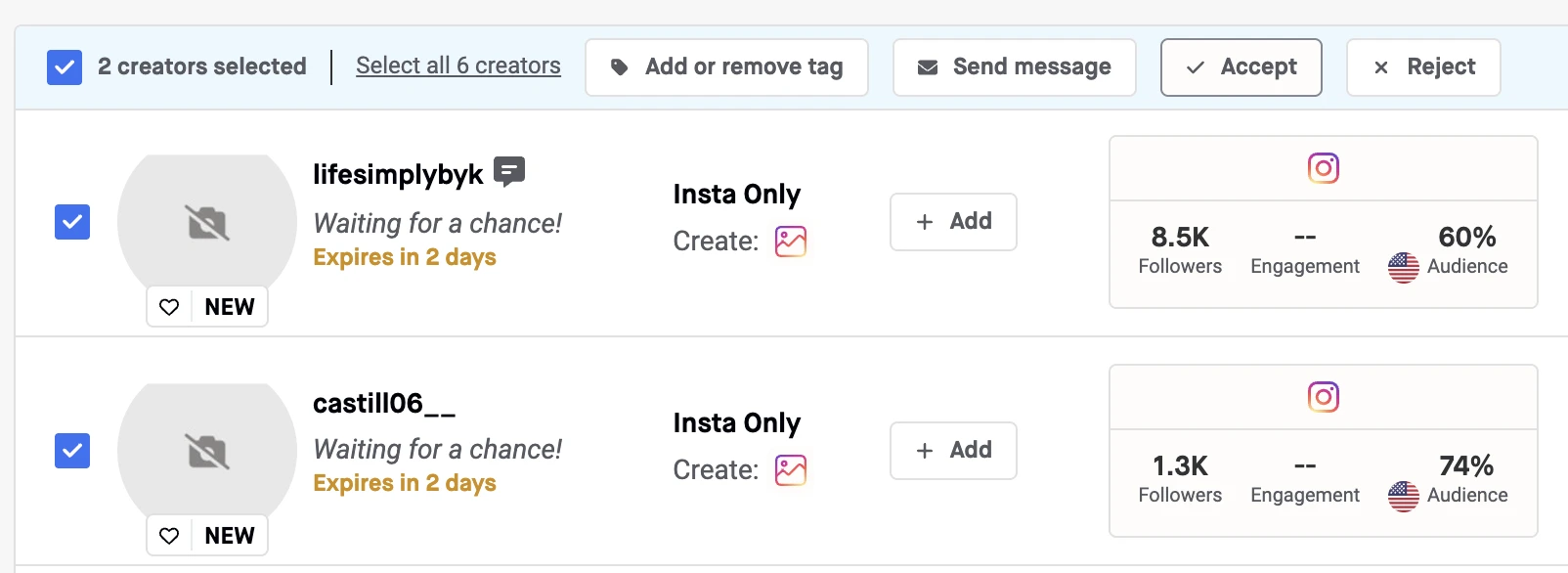Screen dimensions: 1568x573
Task: Click the Instagram icon in lifesimplybyk's stats card
Action: [x=1324, y=168]
